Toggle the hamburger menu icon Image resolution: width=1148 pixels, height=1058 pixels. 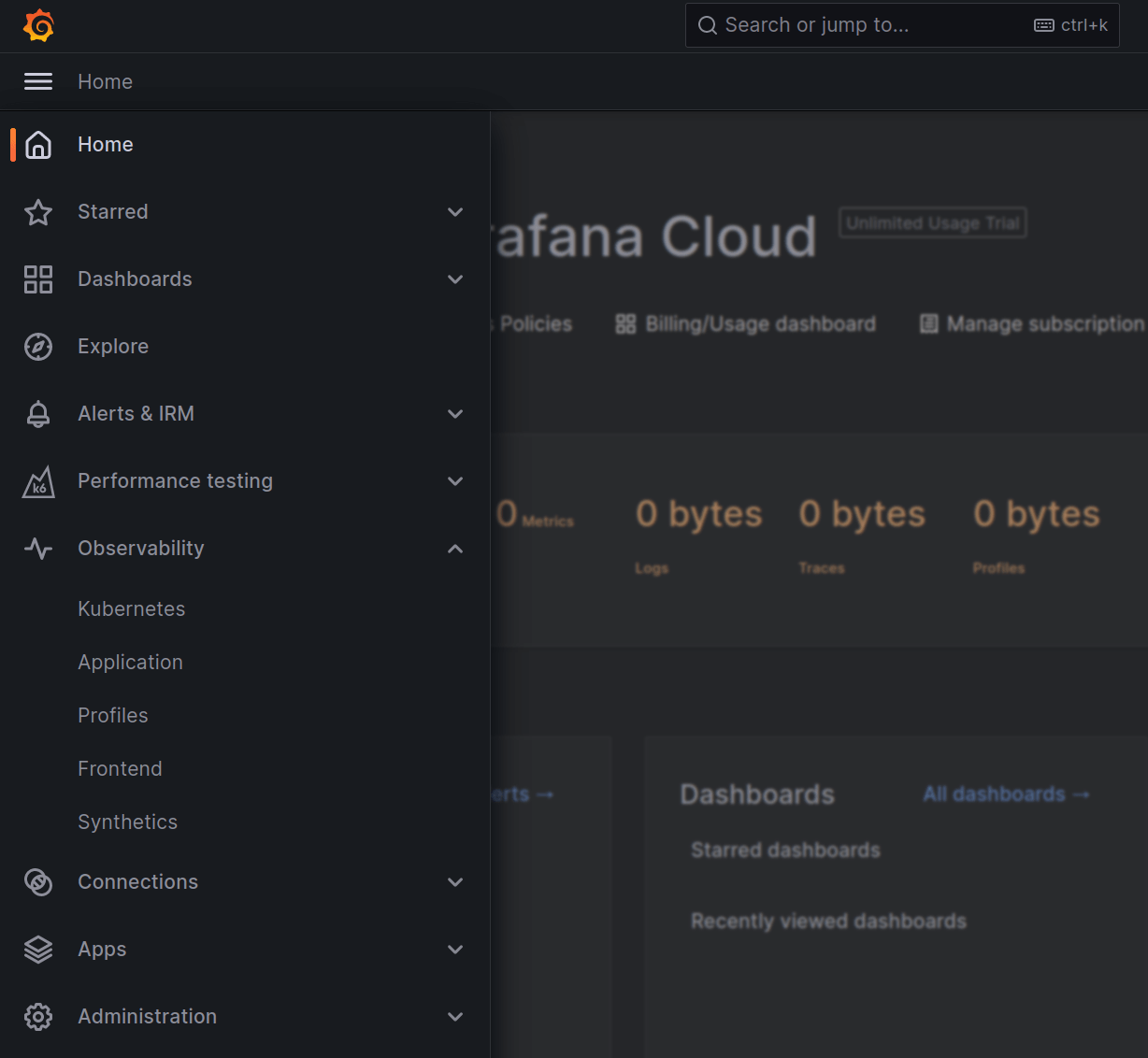[x=38, y=81]
